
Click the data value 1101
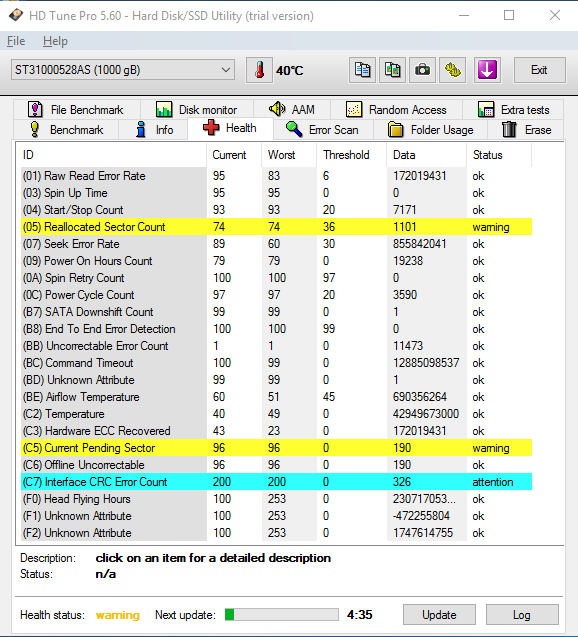click(405, 227)
